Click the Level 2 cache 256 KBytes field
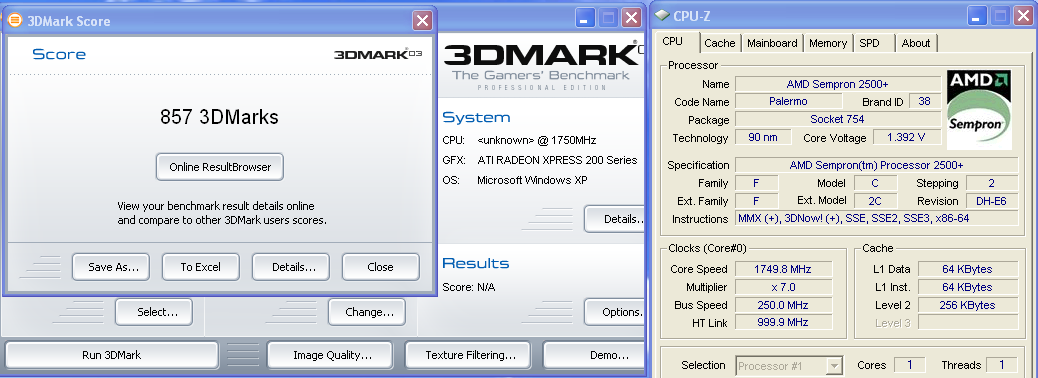 (x=967, y=305)
